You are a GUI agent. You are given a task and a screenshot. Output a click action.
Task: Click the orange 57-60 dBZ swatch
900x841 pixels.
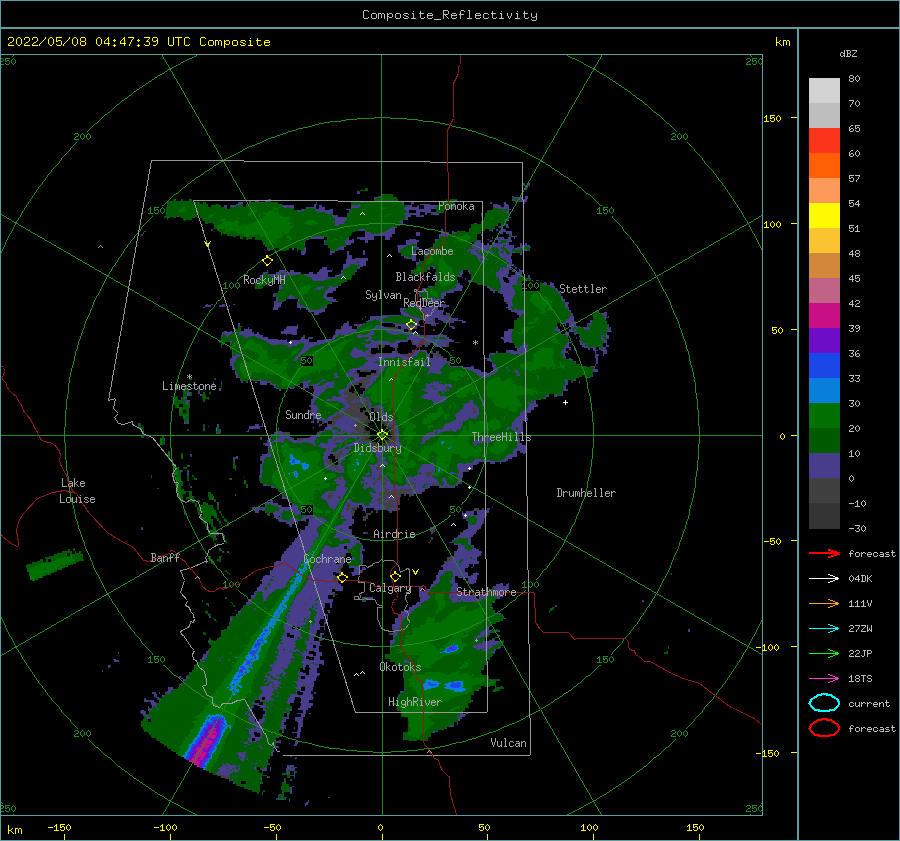[824, 165]
